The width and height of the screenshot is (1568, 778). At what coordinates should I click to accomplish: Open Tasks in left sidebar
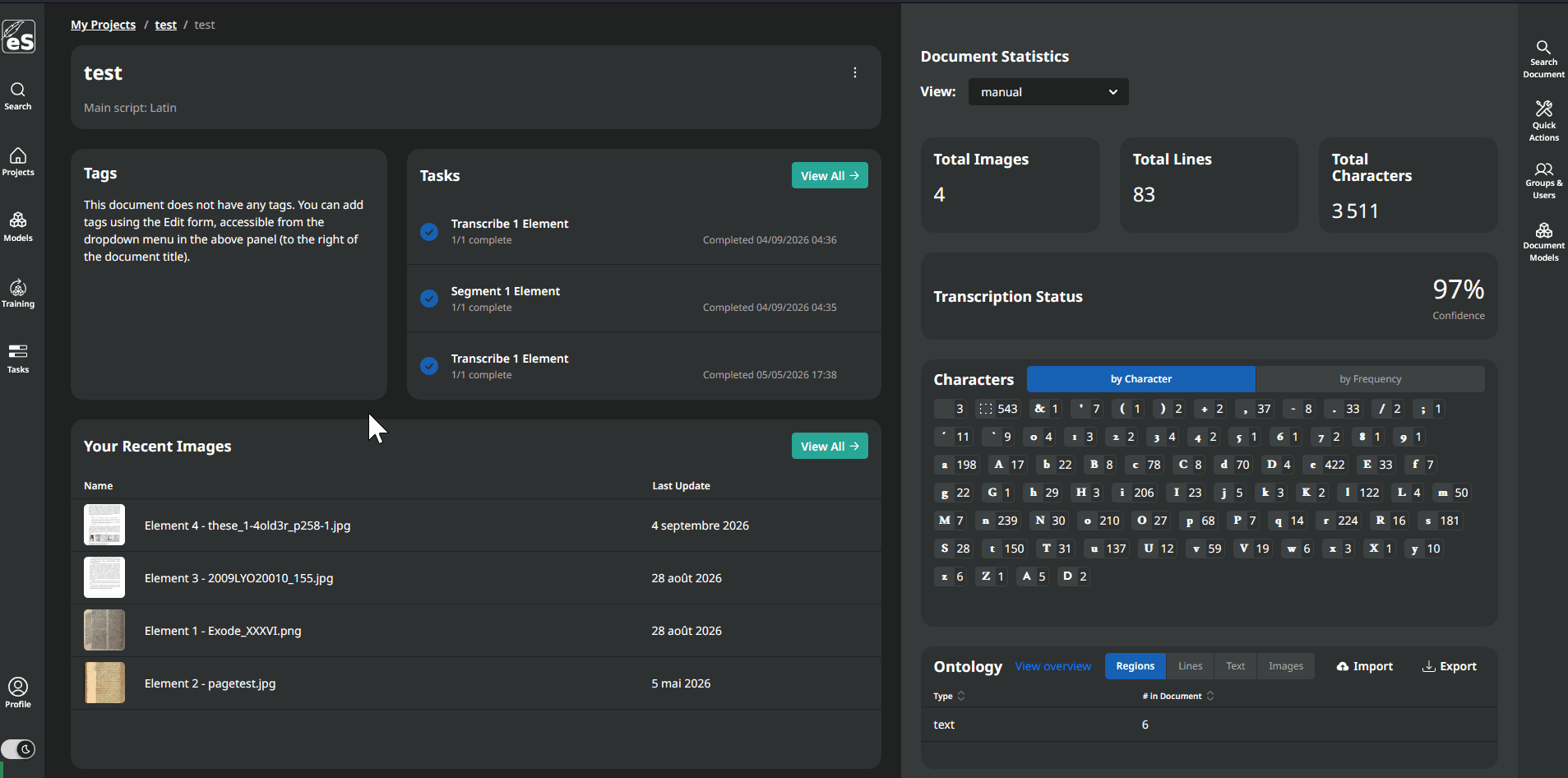(x=18, y=359)
